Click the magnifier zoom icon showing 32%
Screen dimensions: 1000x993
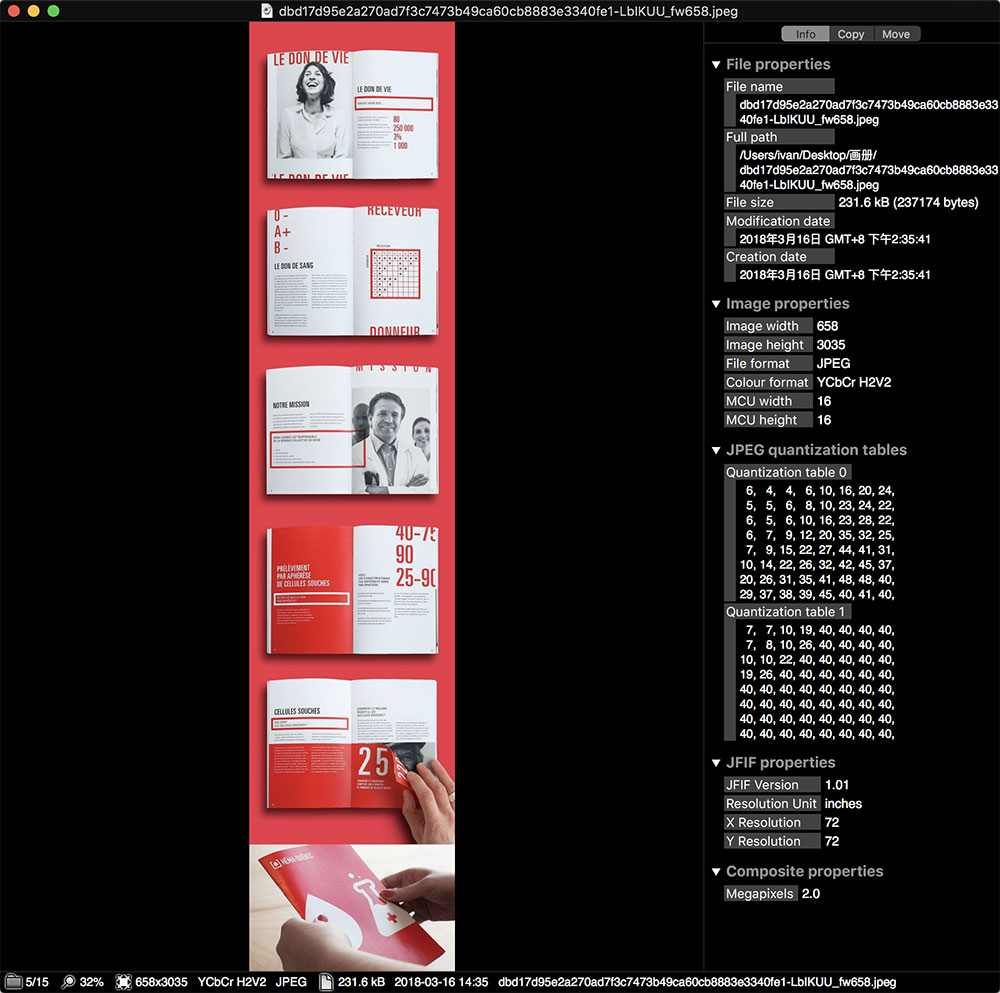click(x=69, y=982)
